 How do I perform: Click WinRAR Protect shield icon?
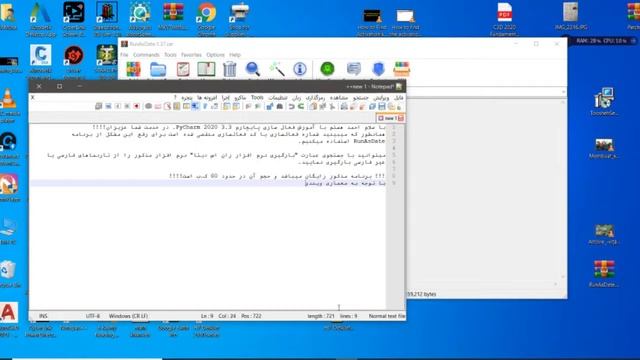pos(378,69)
